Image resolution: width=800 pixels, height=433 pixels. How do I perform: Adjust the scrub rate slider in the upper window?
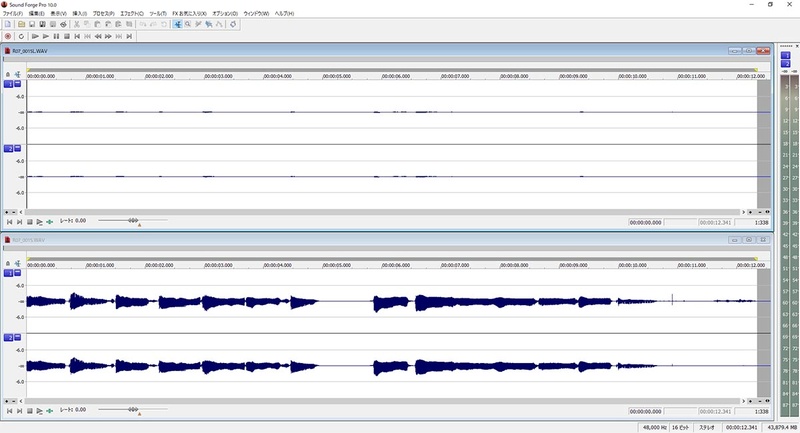(133, 221)
